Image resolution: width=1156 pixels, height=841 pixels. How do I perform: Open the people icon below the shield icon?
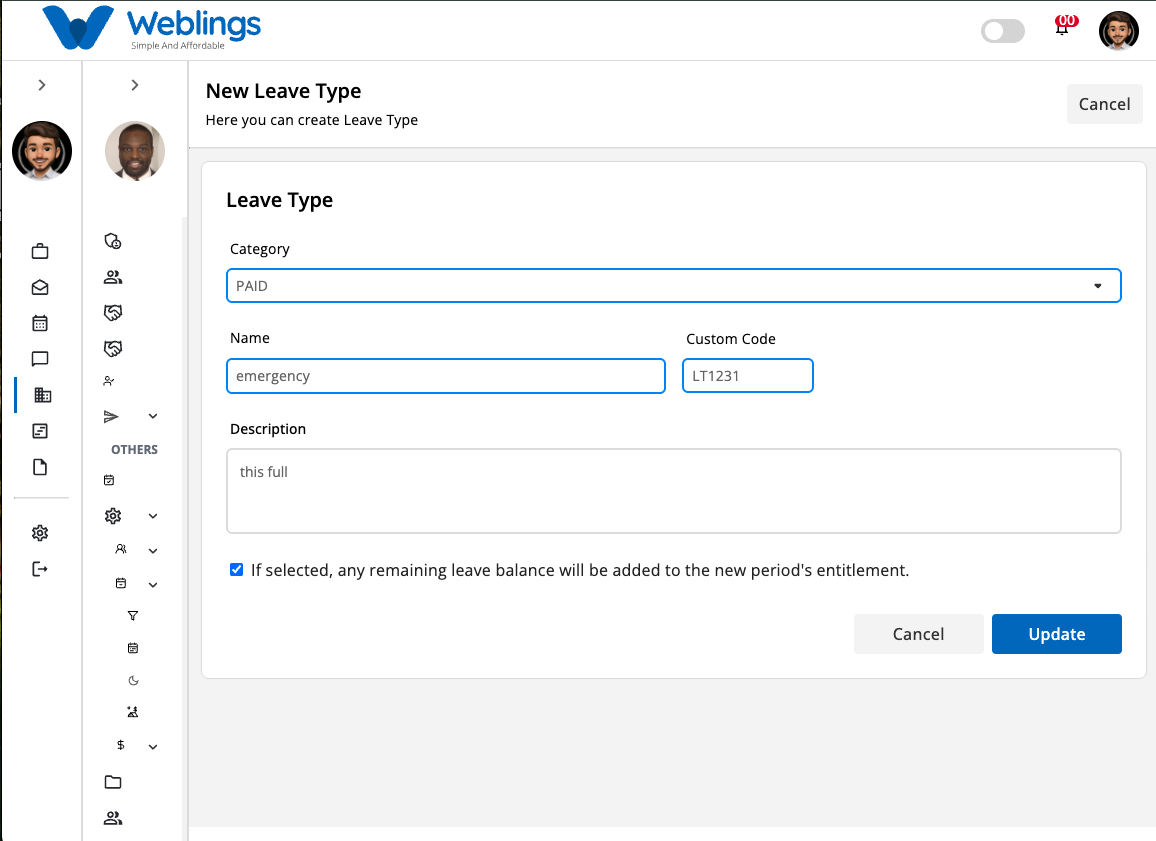click(x=113, y=277)
